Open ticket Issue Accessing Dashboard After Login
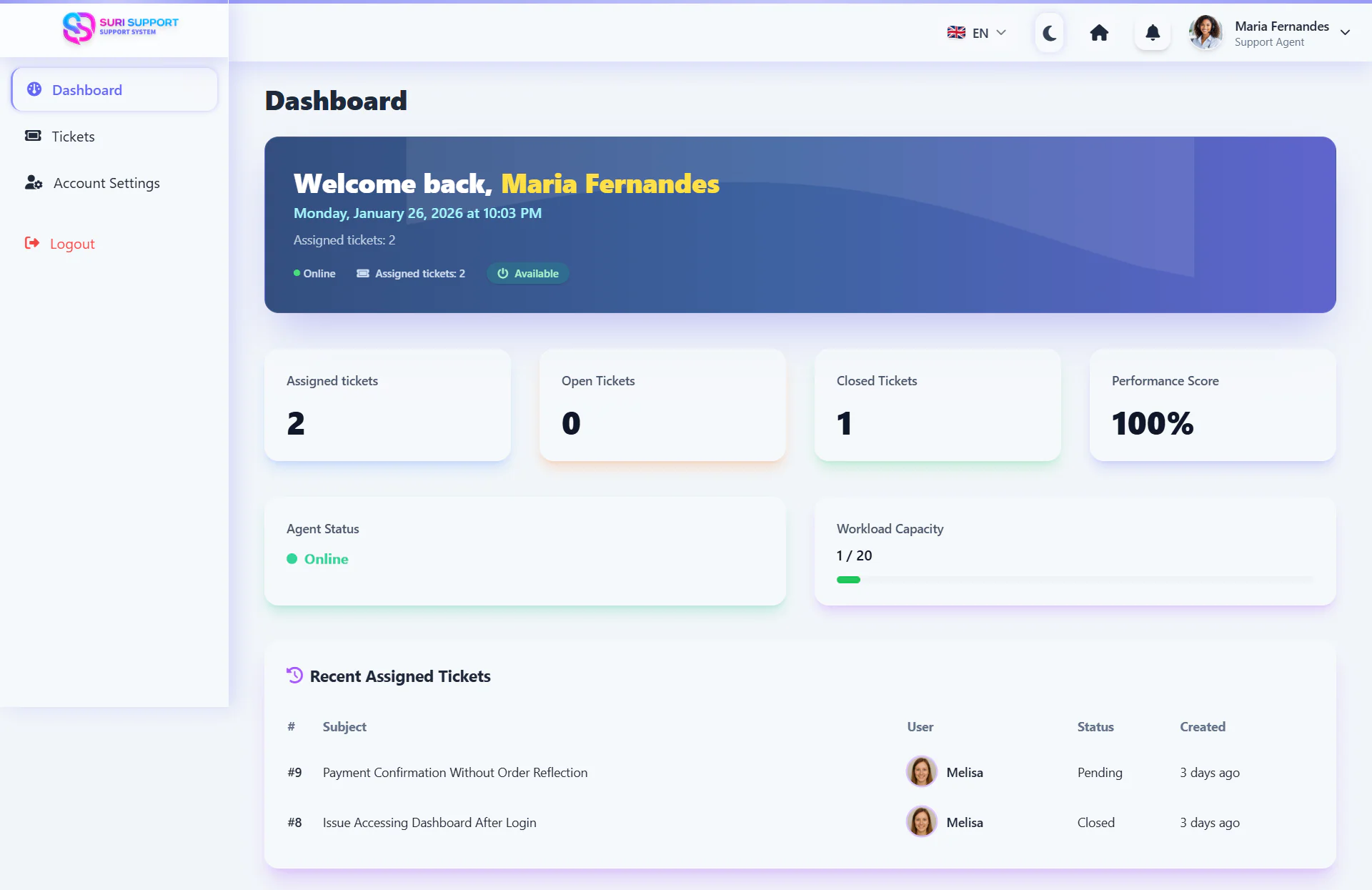Screen dimensions: 1372x890 [429, 822]
